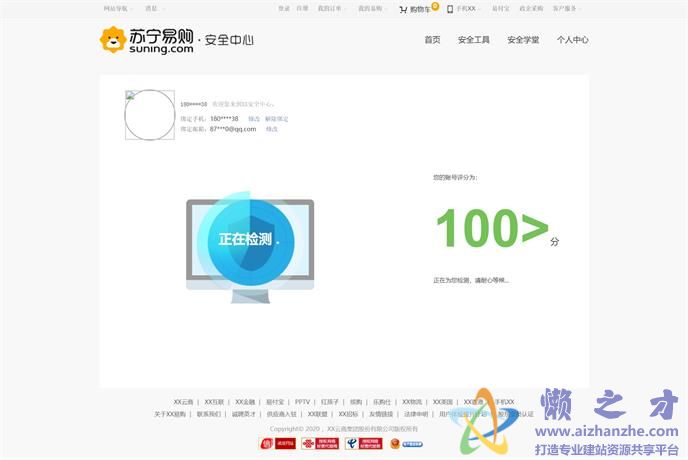Open 友情链接 footer link
The image size is (688, 460).
tap(381, 414)
